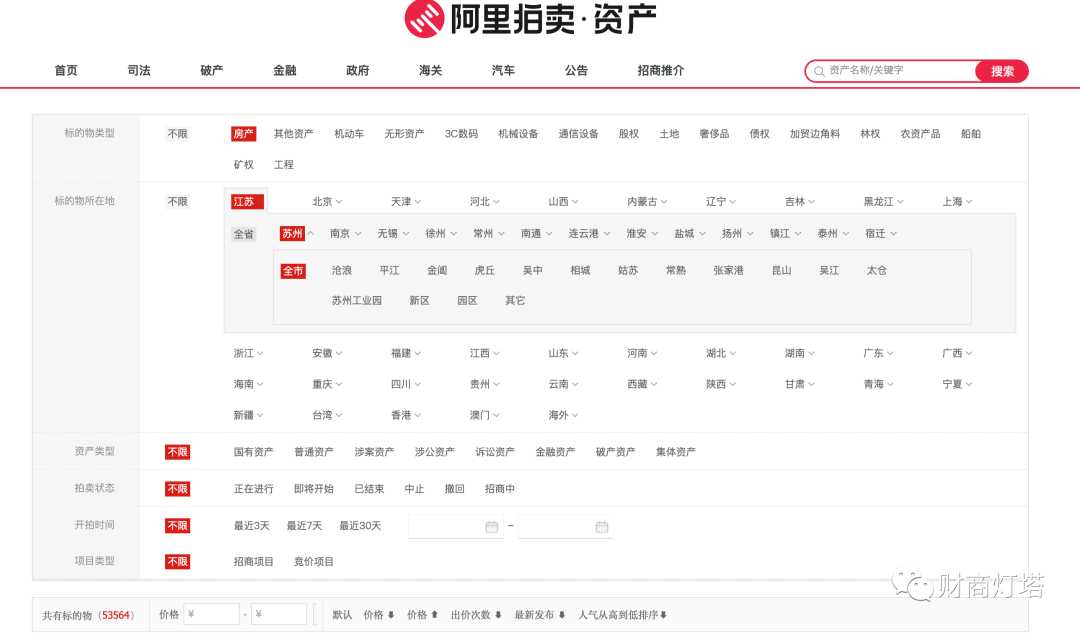
Task: Click the start date input field
Action: [x=455, y=527]
